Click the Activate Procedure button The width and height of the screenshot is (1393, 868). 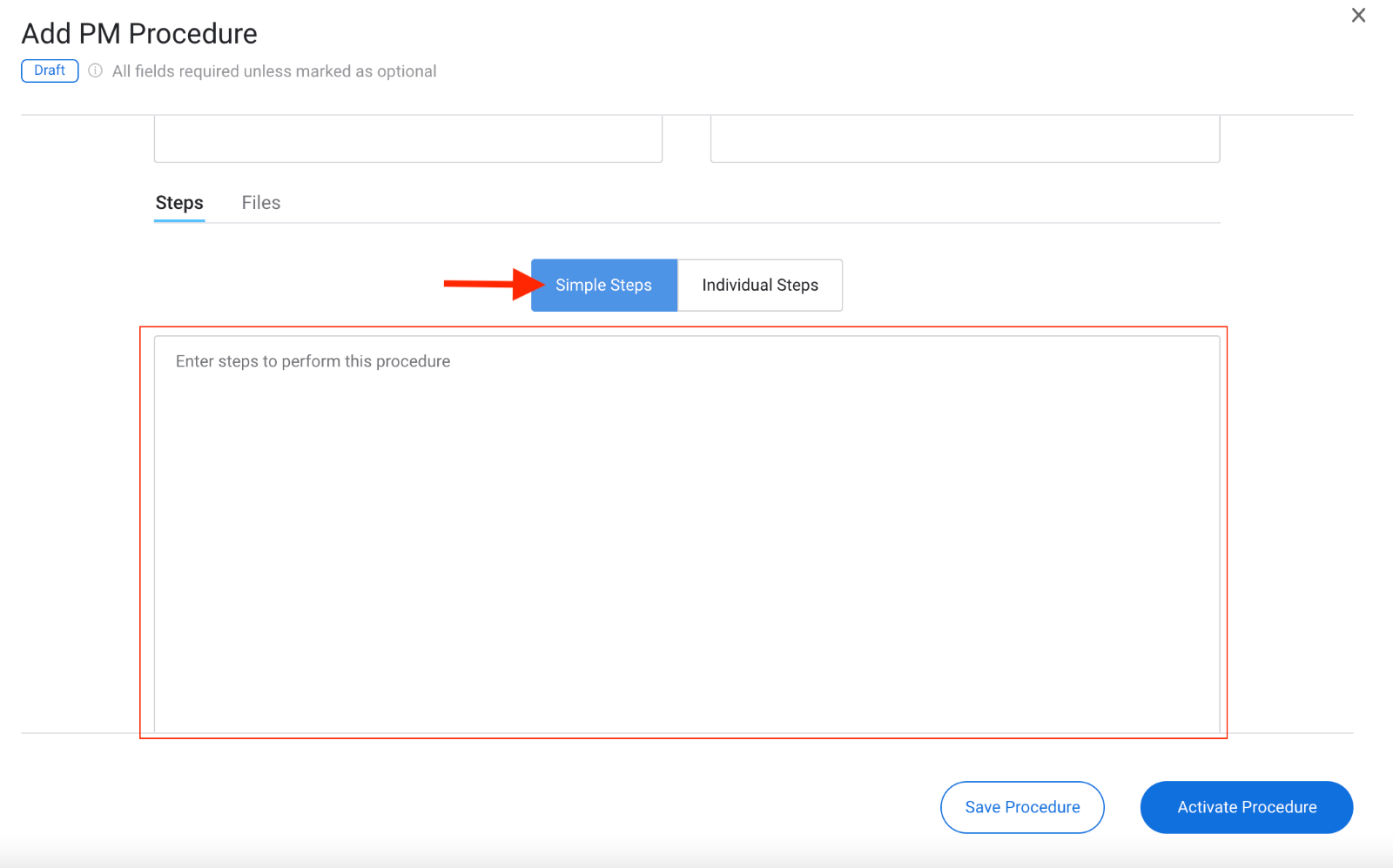1247,807
